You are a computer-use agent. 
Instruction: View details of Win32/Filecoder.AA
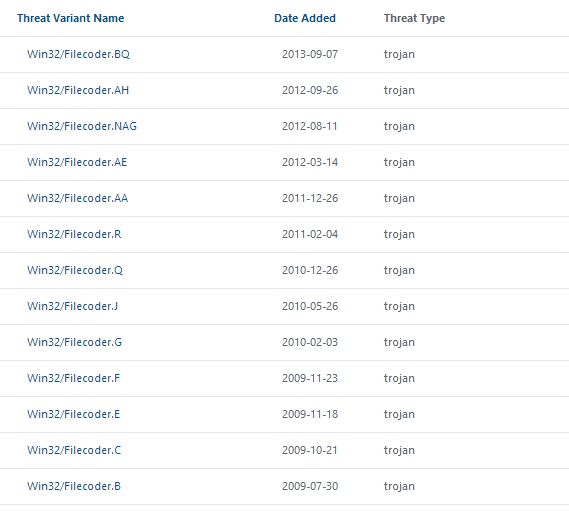coord(78,198)
